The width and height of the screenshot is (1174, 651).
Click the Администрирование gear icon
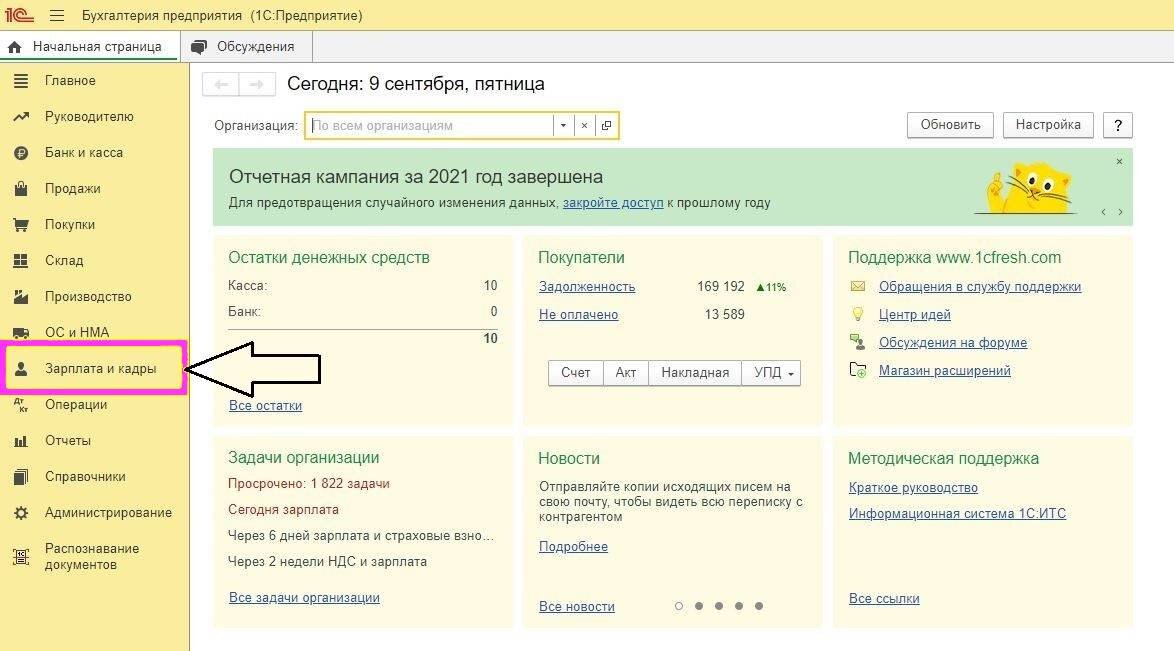[x=21, y=513]
